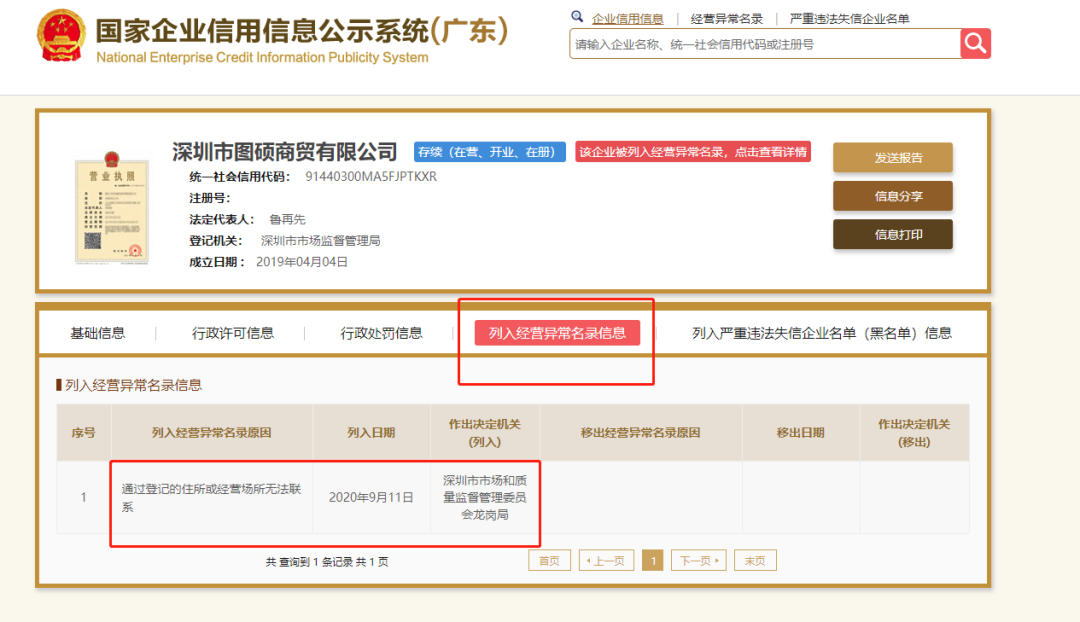Screen dimensions: 1080x622
Task: Click the red search magnifier button
Action: tap(975, 43)
